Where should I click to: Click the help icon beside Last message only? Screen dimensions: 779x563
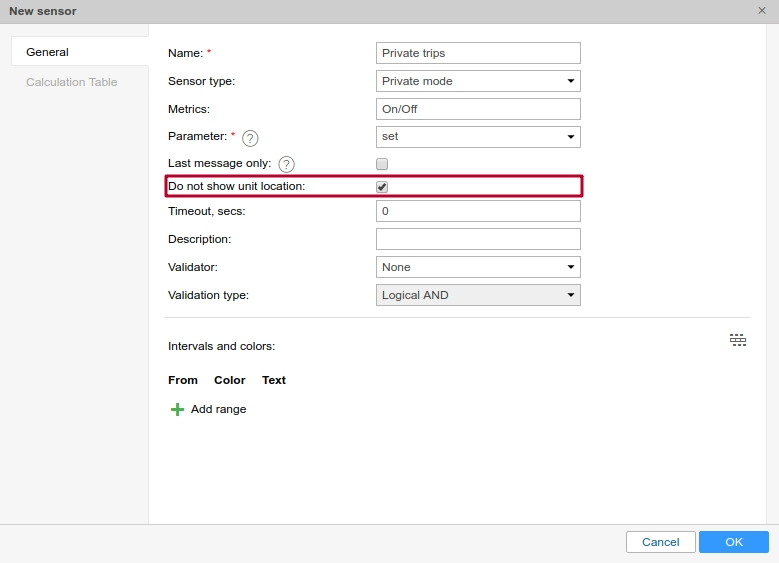point(286,164)
